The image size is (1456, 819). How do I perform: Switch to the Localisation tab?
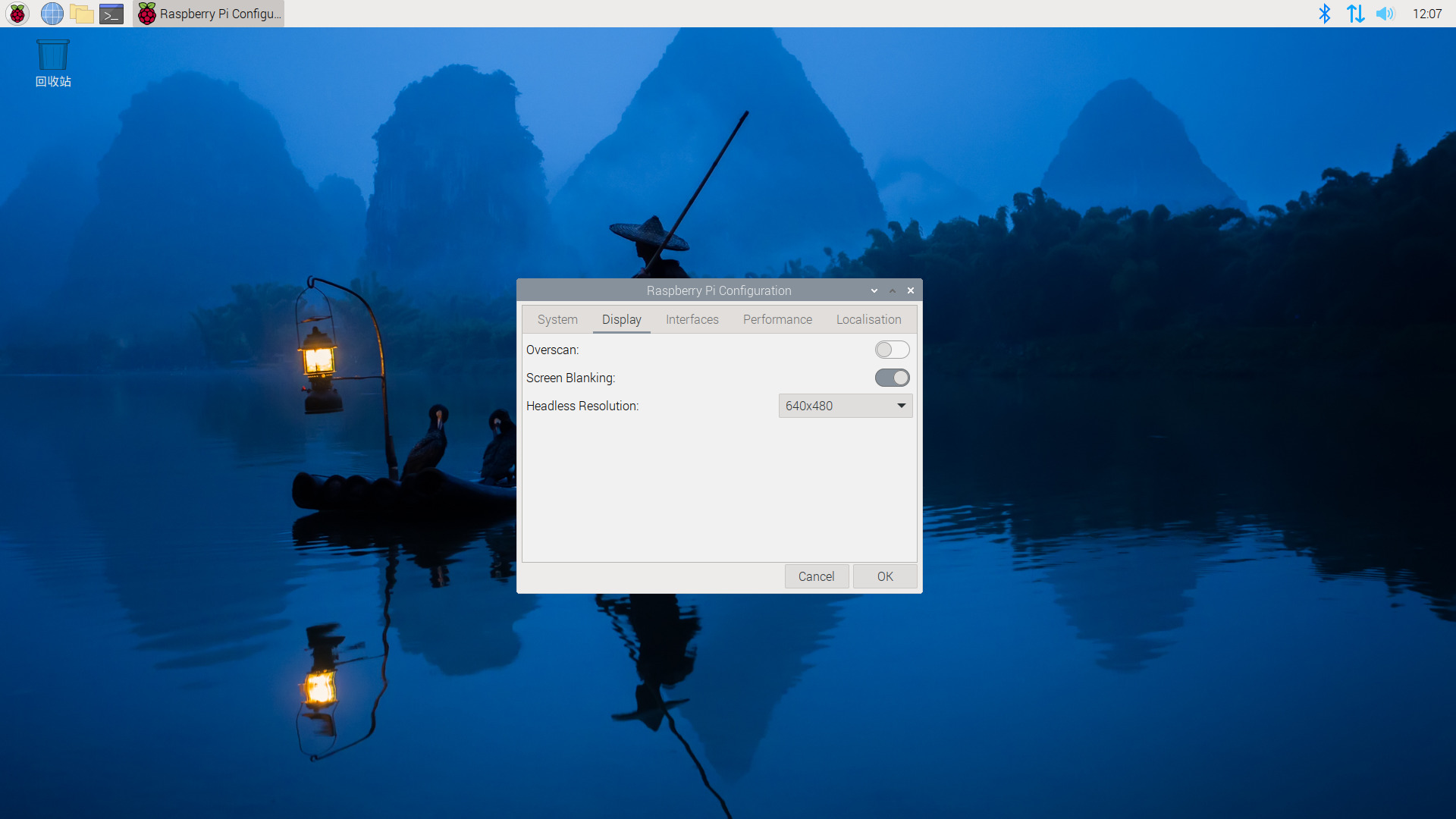tap(869, 319)
